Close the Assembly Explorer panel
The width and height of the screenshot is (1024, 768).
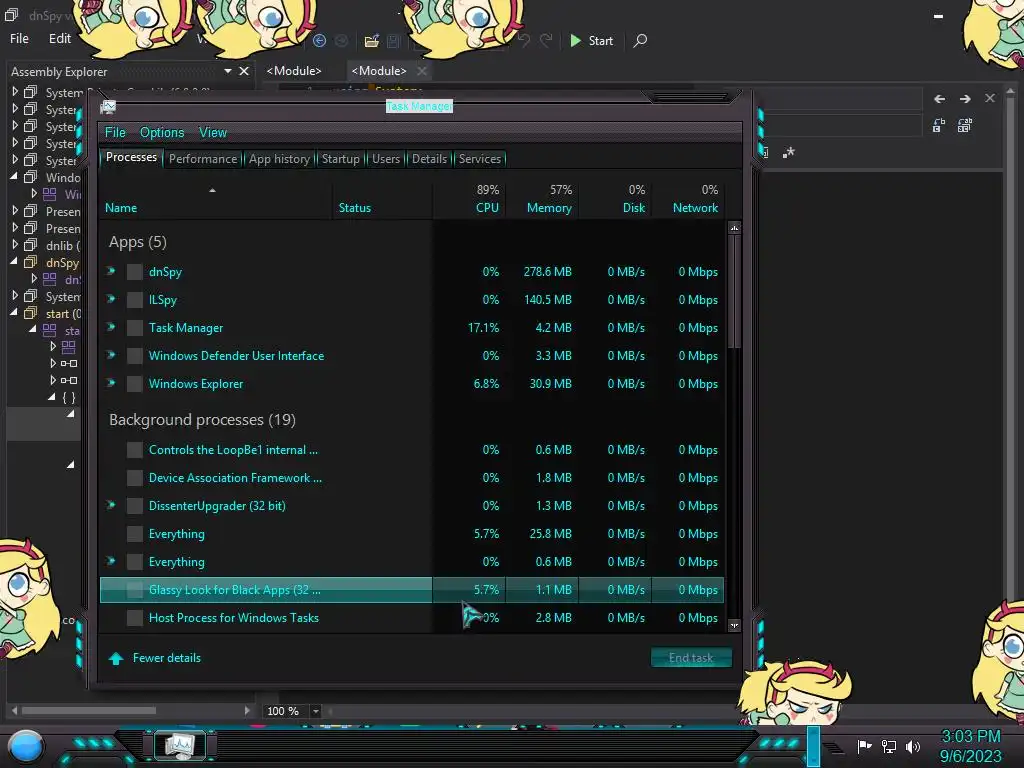244,71
